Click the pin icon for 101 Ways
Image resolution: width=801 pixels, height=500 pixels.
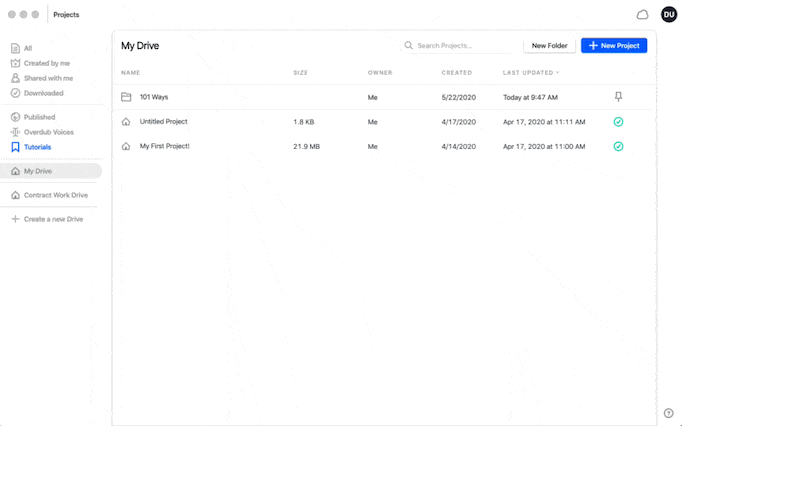tap(618, 97)
